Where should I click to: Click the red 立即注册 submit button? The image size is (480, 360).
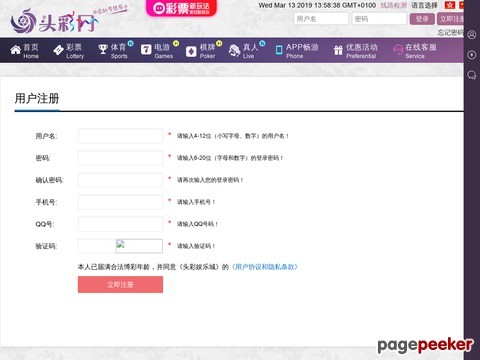point(120,285)
